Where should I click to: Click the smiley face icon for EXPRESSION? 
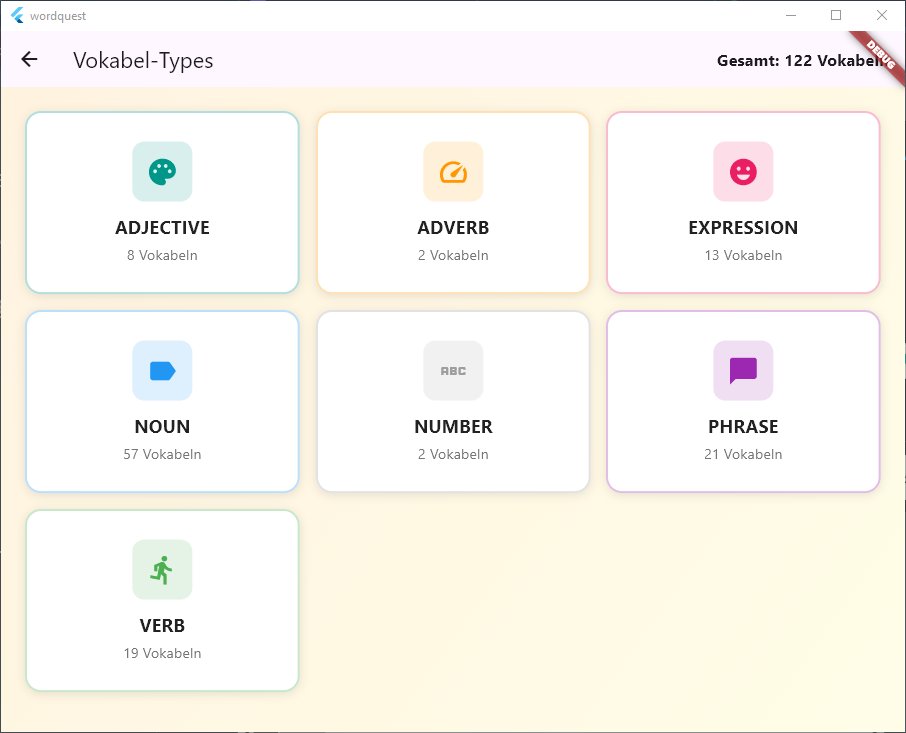743,172
